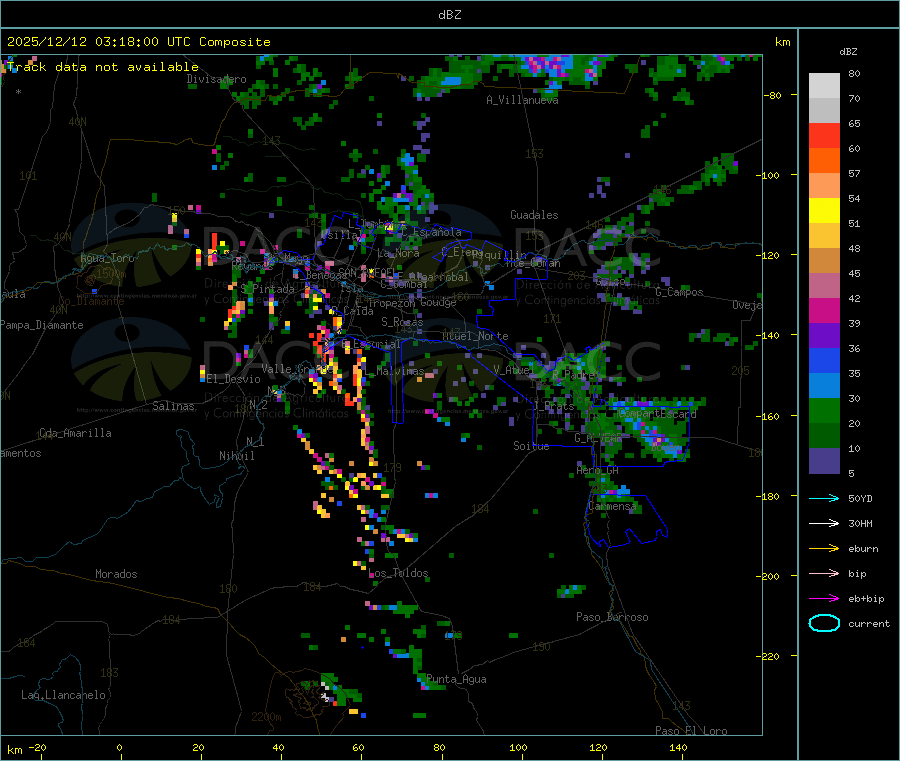Click the 'dBZ' title at the top
The image size is (900, 761).
point(449,14)
